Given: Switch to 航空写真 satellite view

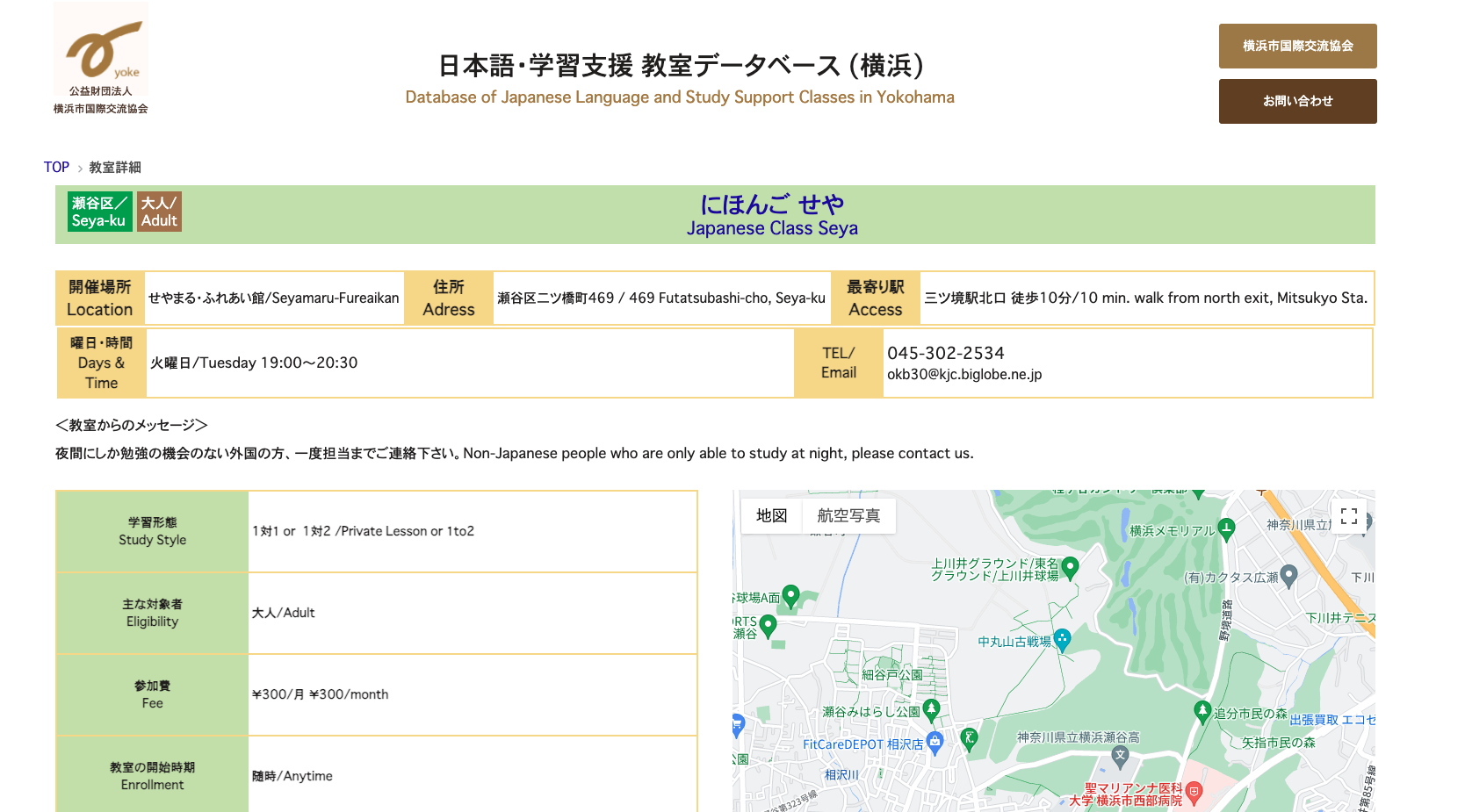Looking at the screenshot, I should point(848,516).
